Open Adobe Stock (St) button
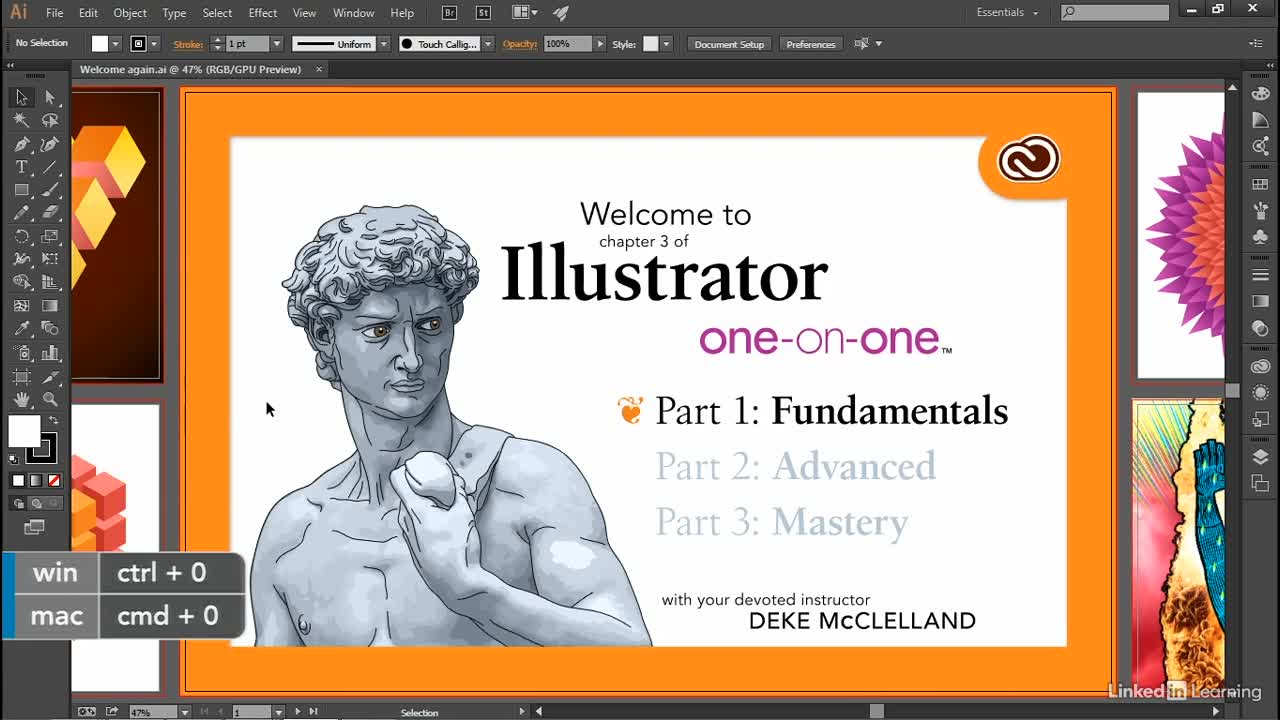The image size is (1280, 720). (x=483, y=13)
